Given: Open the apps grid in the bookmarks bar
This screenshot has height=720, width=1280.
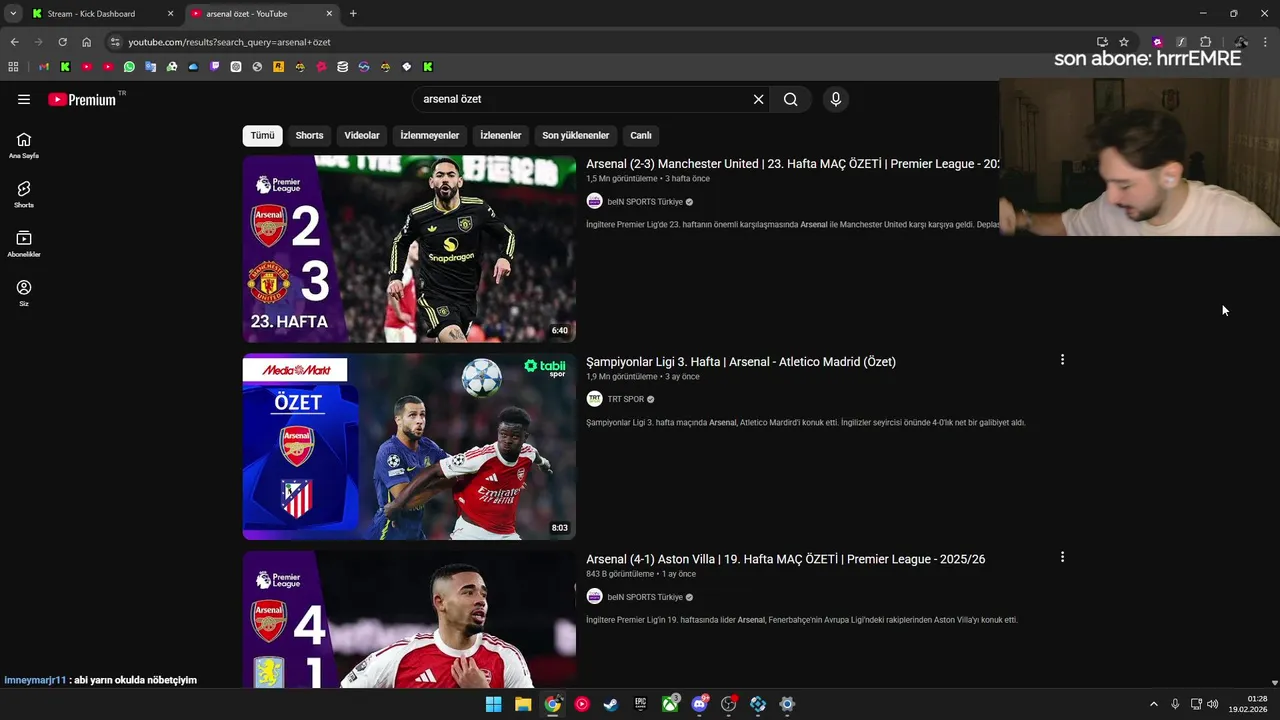Looking at the screenshot, I should tap(13, 67).
